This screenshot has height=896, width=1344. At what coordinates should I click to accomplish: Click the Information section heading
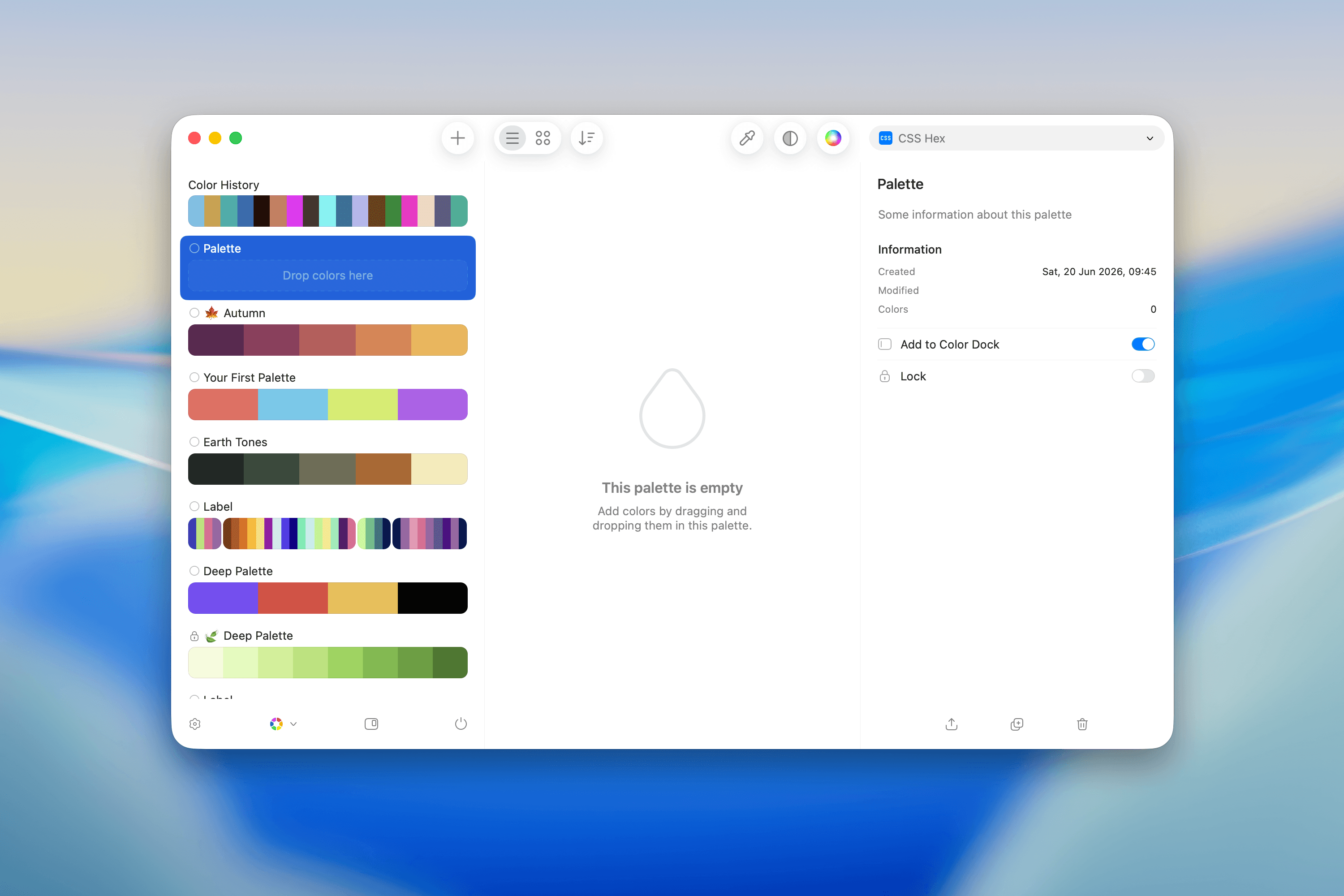(x=910, y=249)
